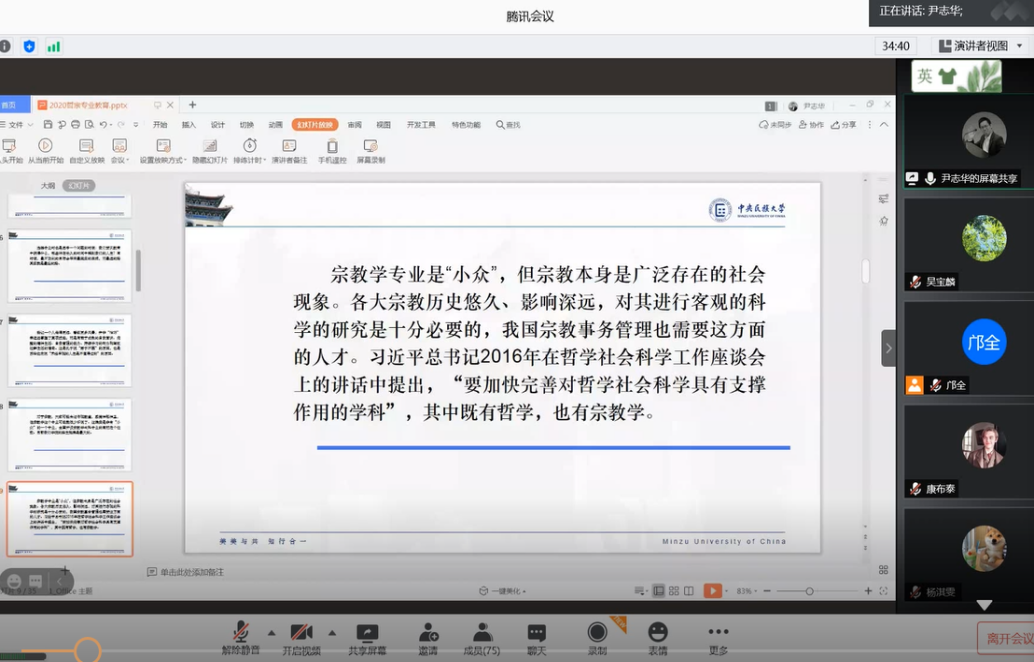The width and height of the screenshot is (1034, 662).
Task: Click the 离开会议 leave meeting button
Action: click(1006, 639)
